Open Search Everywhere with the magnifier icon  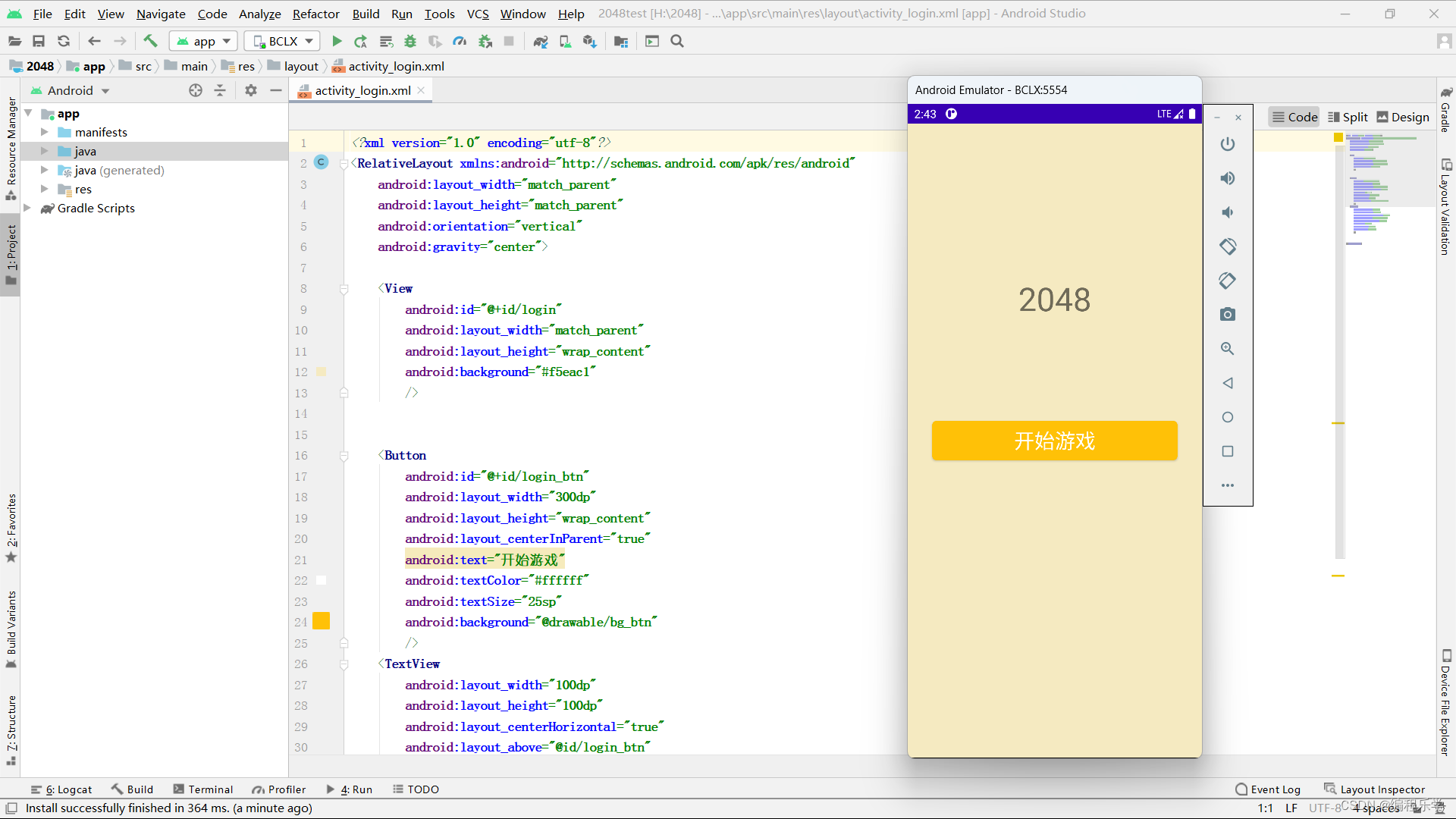pos(677,41)
